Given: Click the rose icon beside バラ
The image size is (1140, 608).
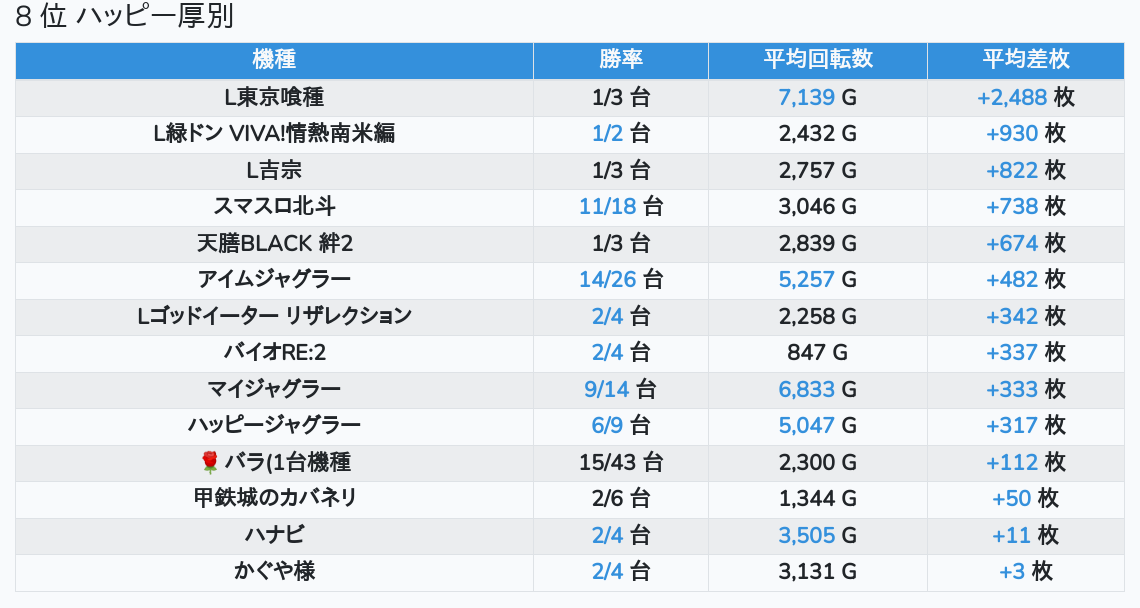Looking at the screenshot, I should click(x=209, y=462).
